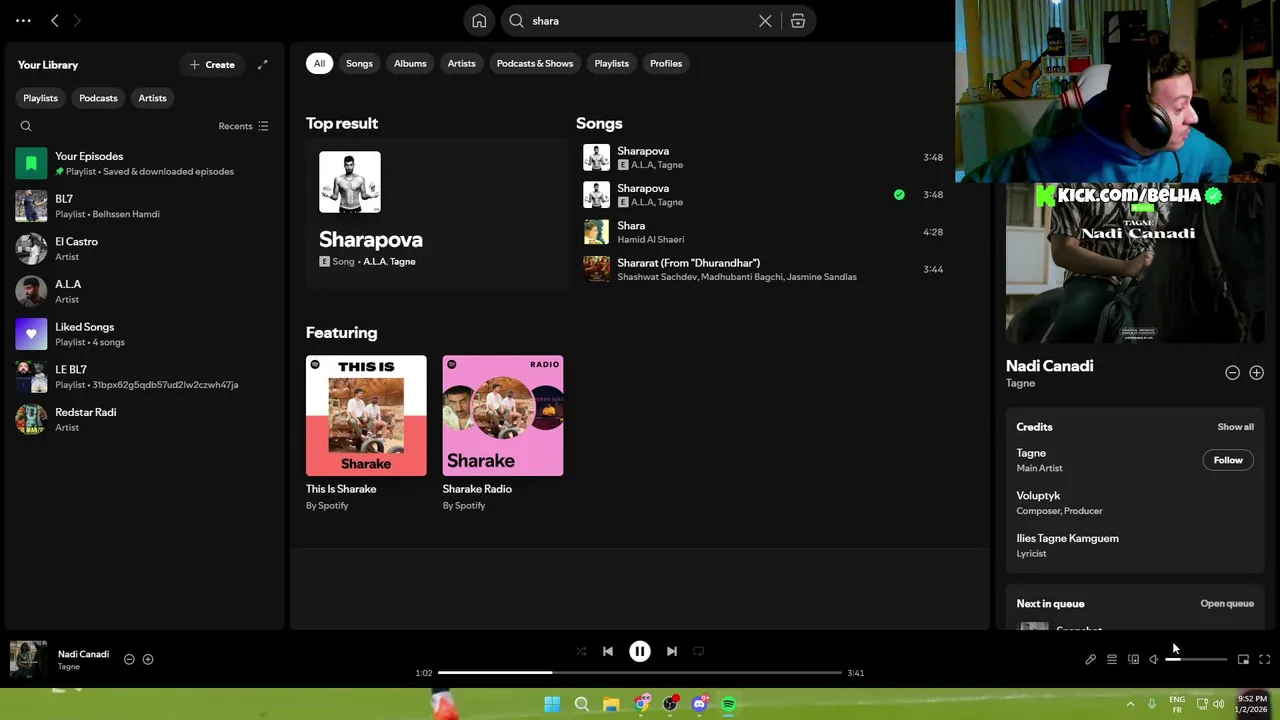
Task: Click the now playing album thumbnail
Action: pos(28,659)
